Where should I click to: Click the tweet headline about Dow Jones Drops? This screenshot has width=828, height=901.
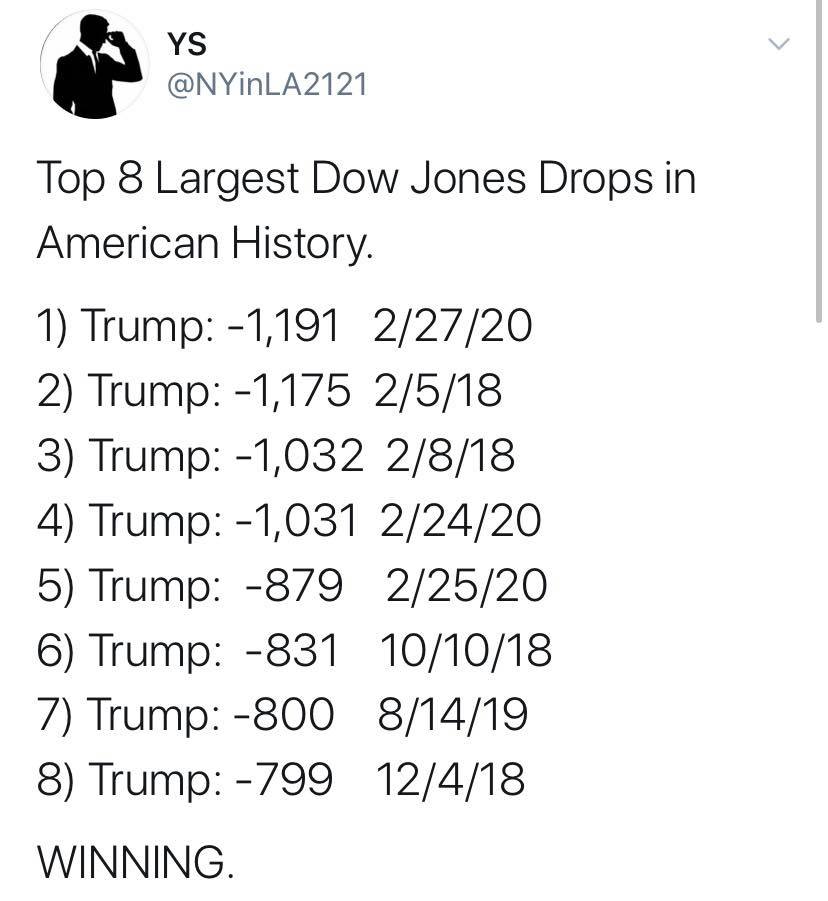point(367,179)
